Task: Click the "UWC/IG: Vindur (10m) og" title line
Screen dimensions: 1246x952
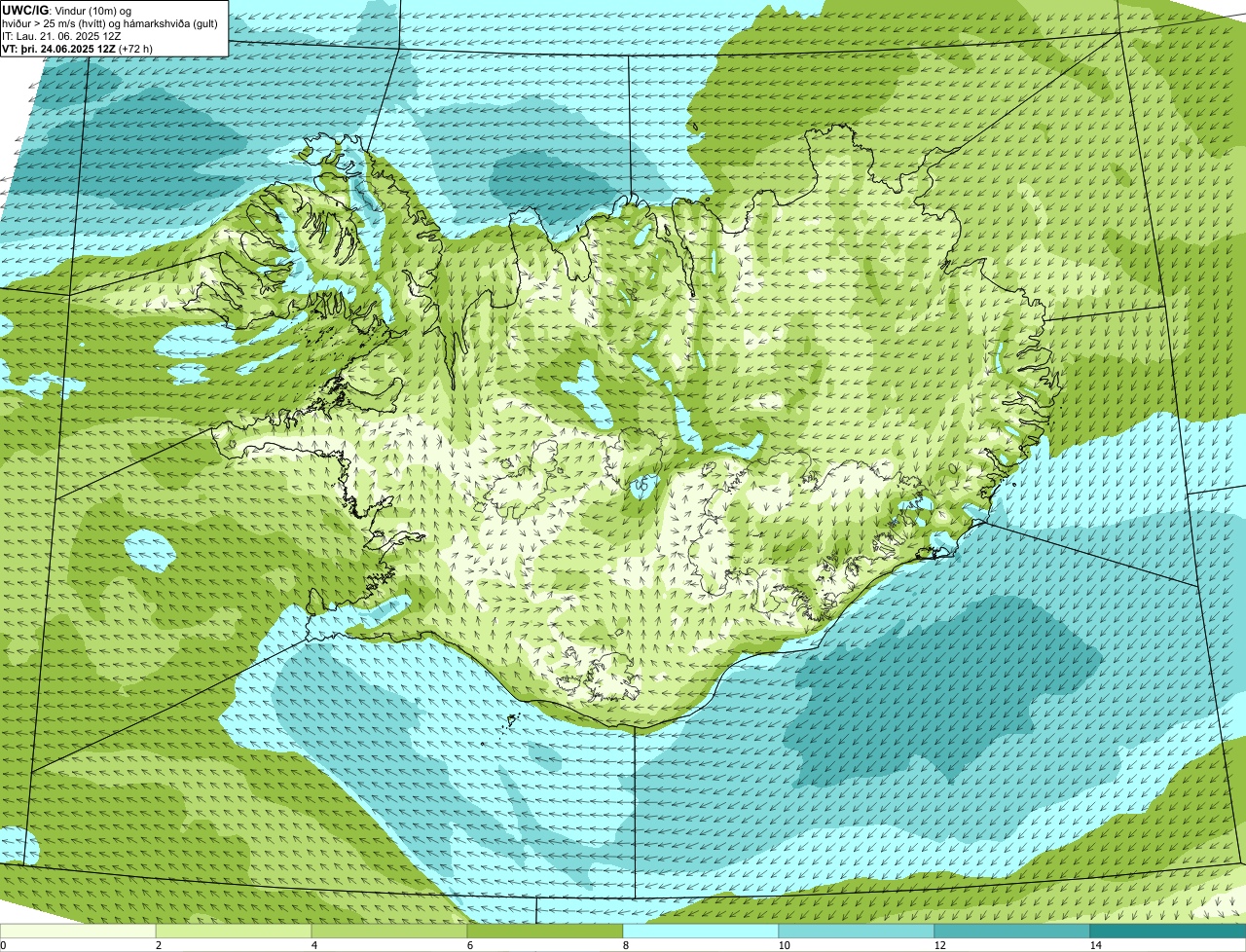Action: pos(67,10)
